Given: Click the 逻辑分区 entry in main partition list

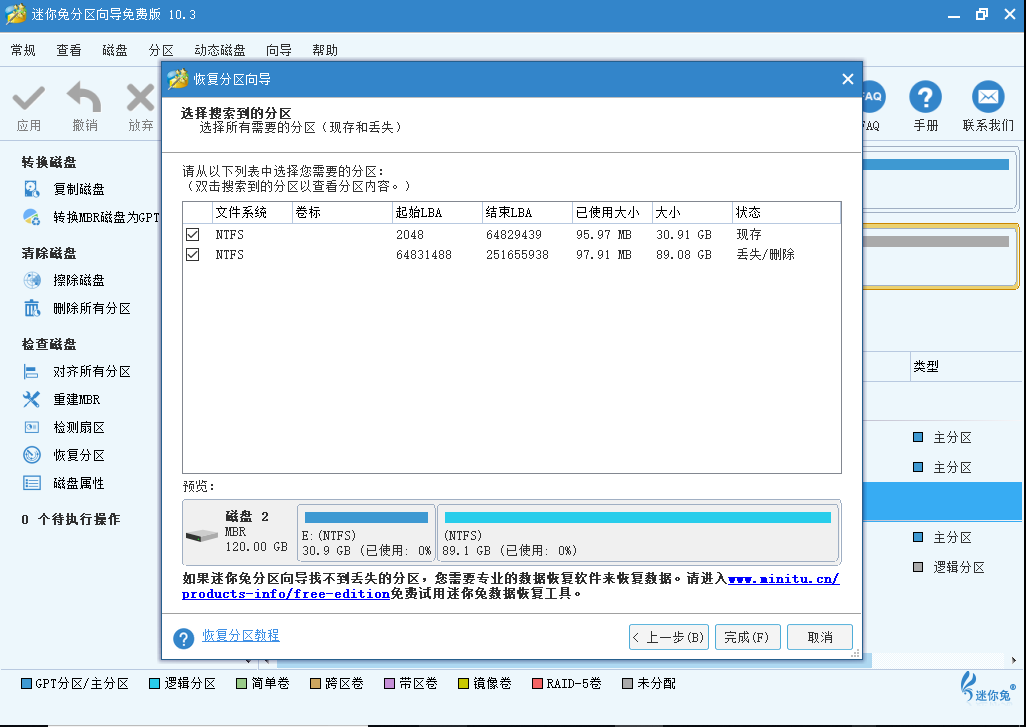Looking at the screenshot, I should 959,567.
